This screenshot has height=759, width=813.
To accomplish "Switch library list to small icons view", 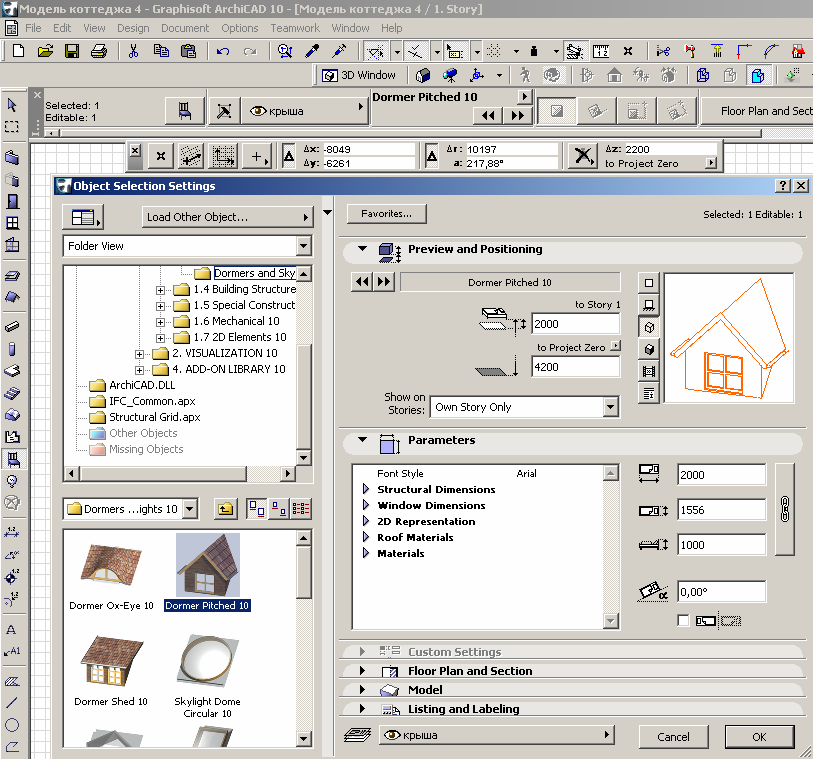I will [x=279, y=509].
